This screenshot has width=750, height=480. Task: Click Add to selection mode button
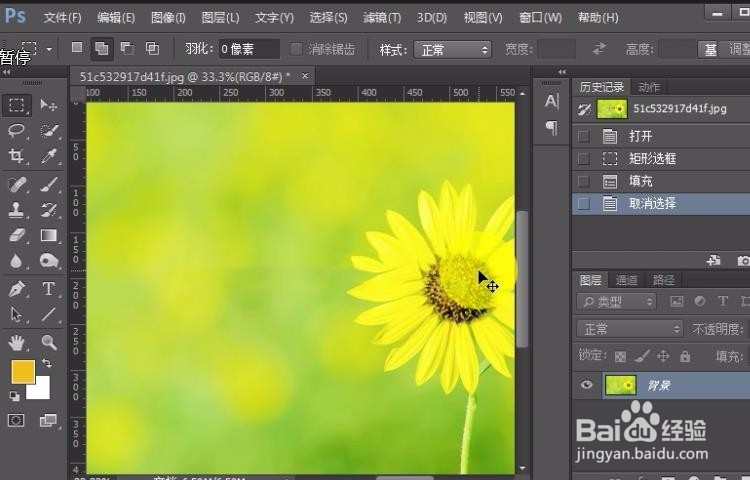coord(101,48)
